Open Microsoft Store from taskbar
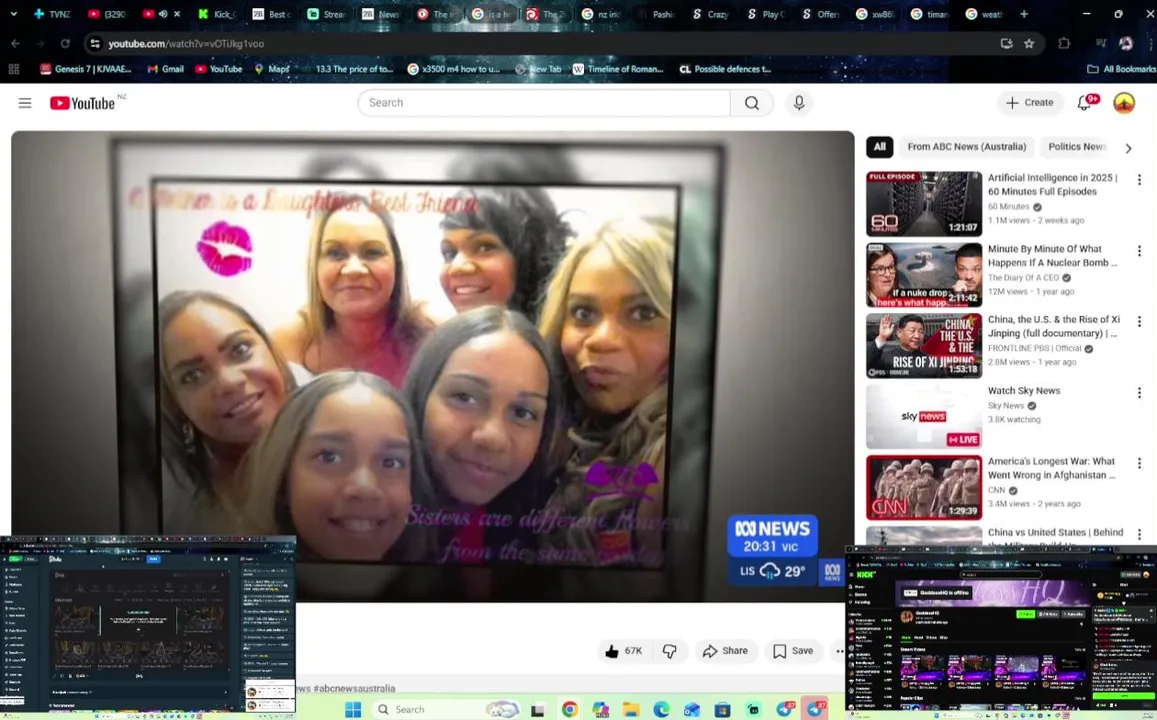 point(722,710)
